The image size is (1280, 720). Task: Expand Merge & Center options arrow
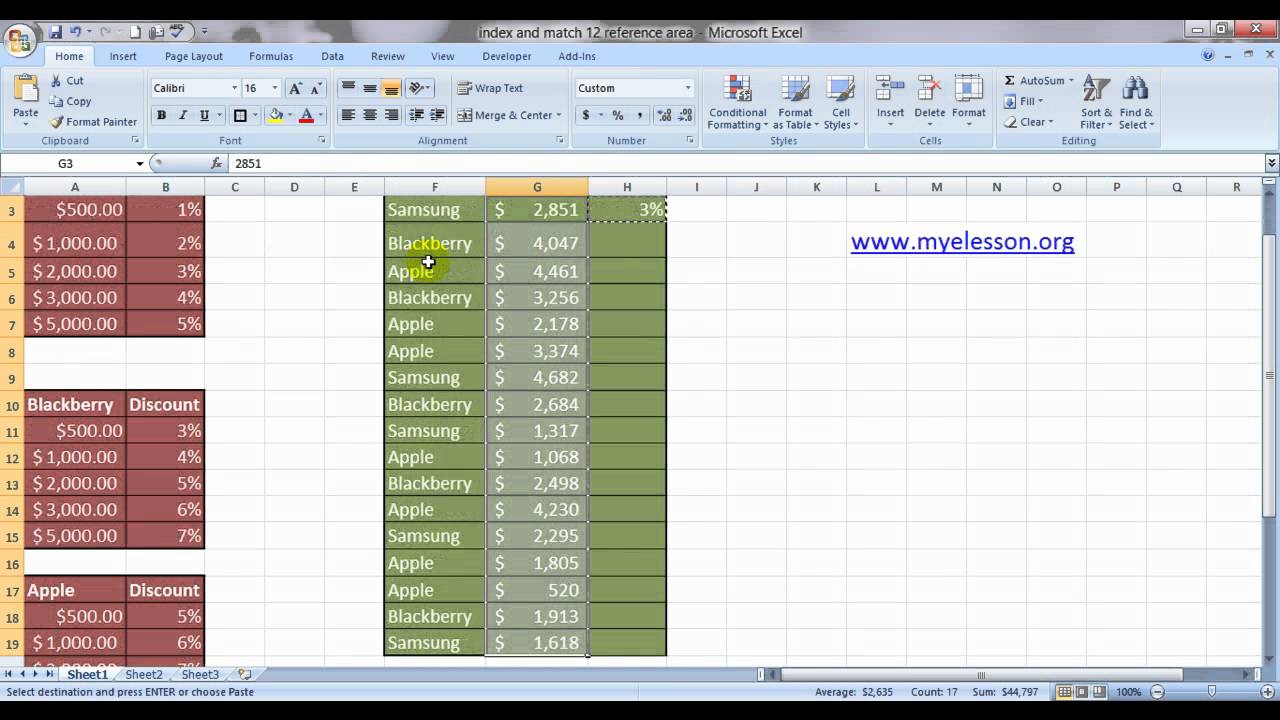pos(558,115)
